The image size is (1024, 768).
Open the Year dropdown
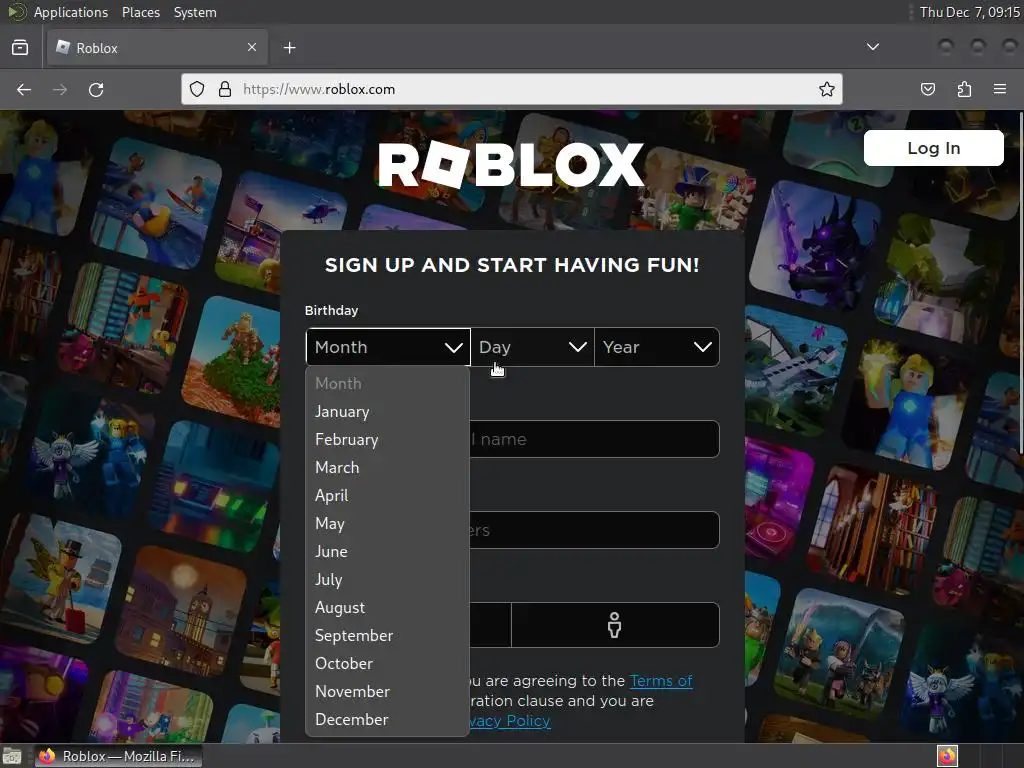pos(657,347)
